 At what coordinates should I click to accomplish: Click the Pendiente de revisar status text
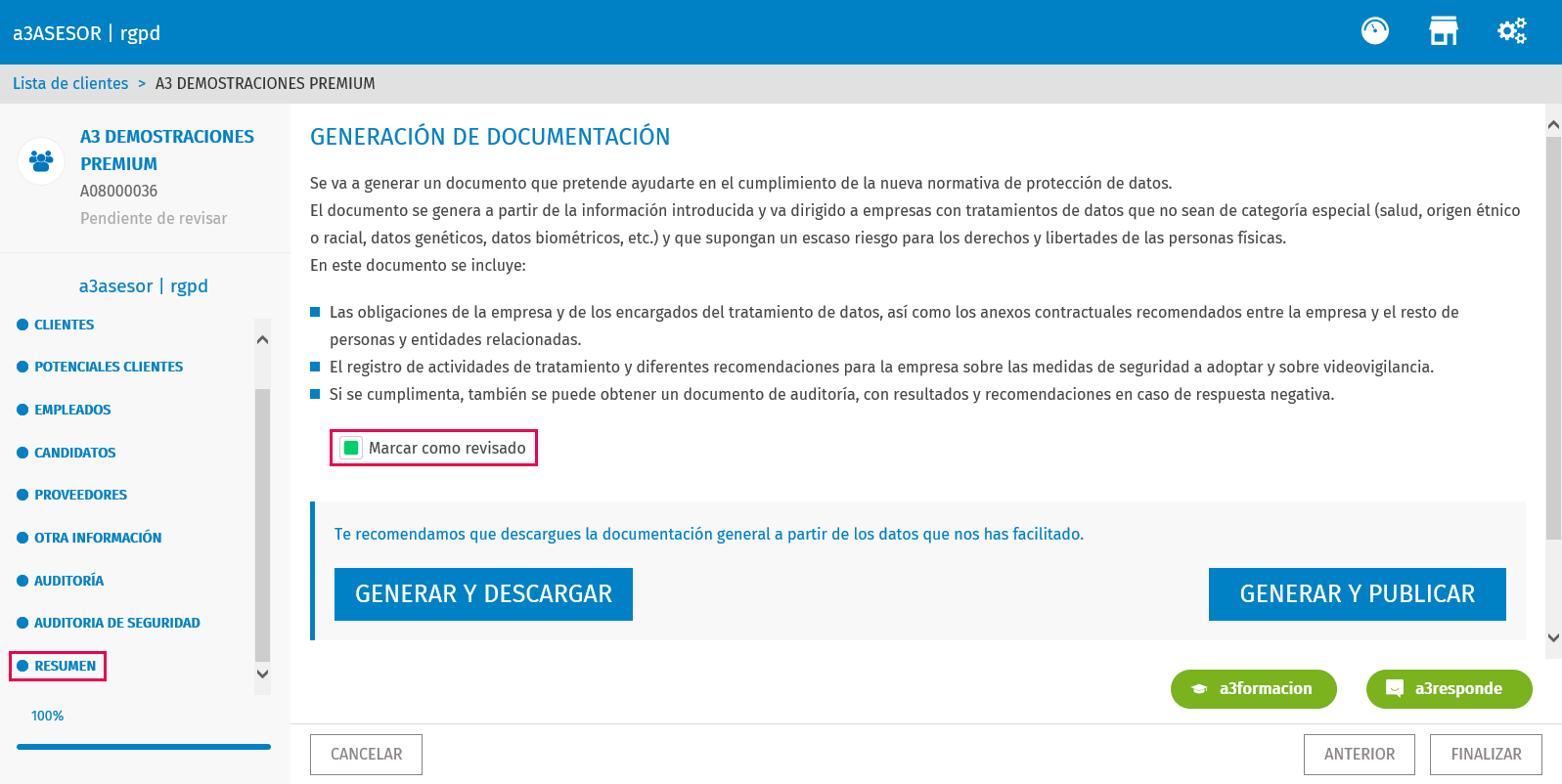[154, 218]
